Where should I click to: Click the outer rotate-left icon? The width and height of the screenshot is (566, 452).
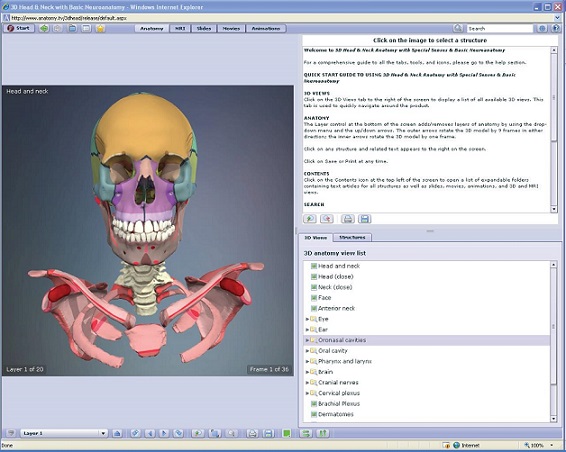[x=135, y=433]
